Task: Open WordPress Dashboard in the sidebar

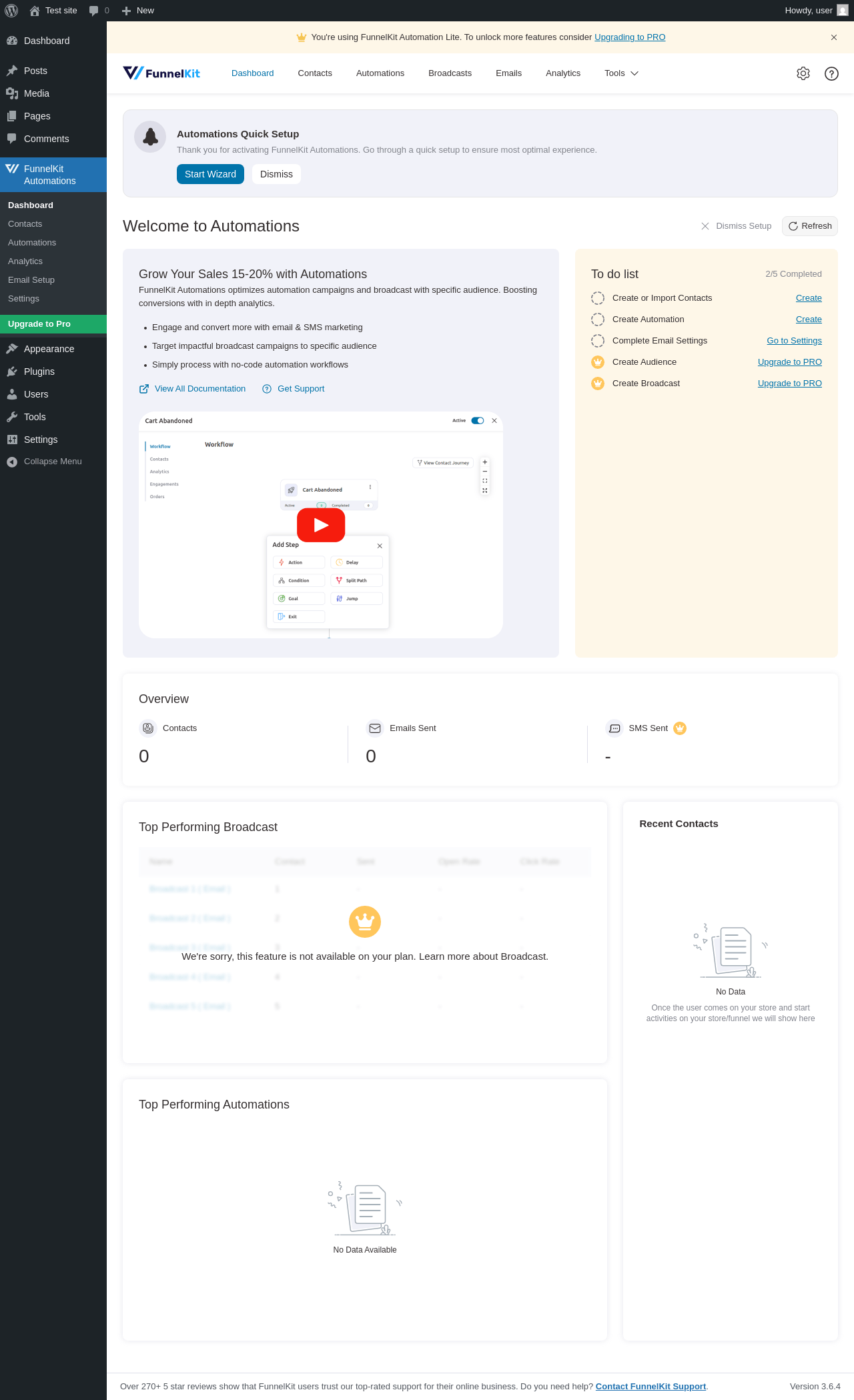Action: tap(53, 41)
